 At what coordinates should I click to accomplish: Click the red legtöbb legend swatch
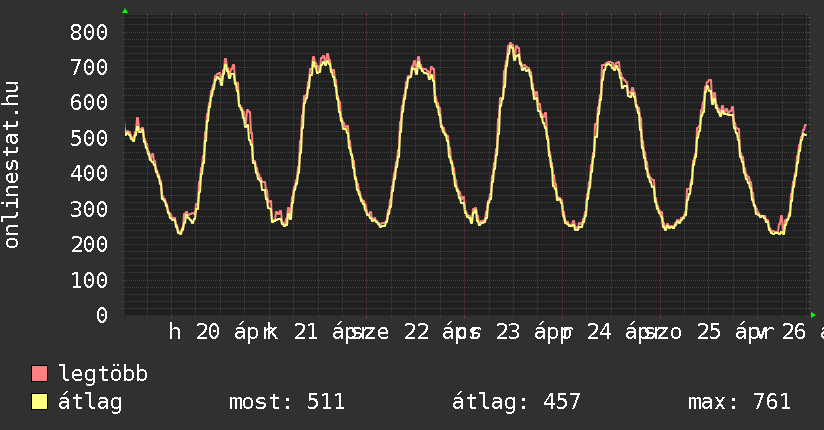(40, 375)
